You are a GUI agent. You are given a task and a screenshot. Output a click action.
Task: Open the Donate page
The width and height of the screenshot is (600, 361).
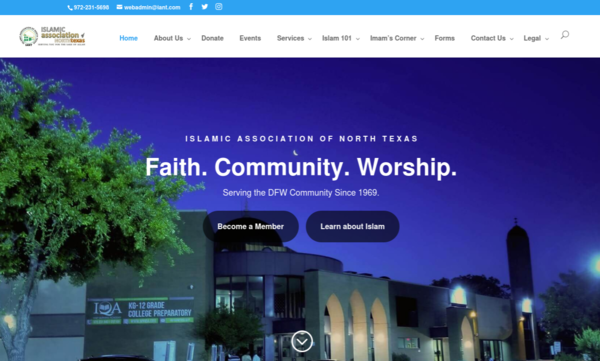click(212, 38)
